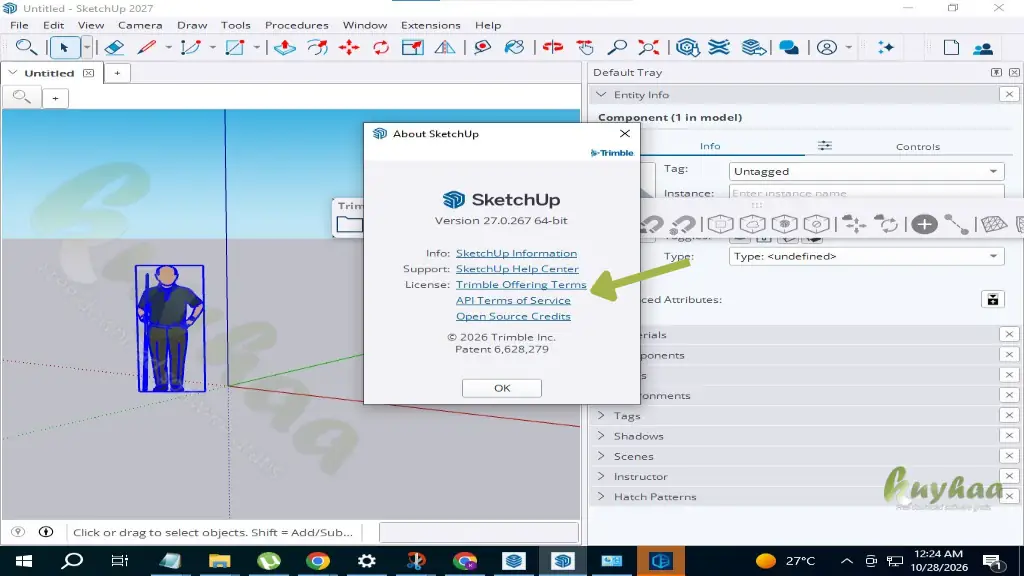1024x576 pixels.
Task: Expand the Tags panel
Action: (601, 415)
